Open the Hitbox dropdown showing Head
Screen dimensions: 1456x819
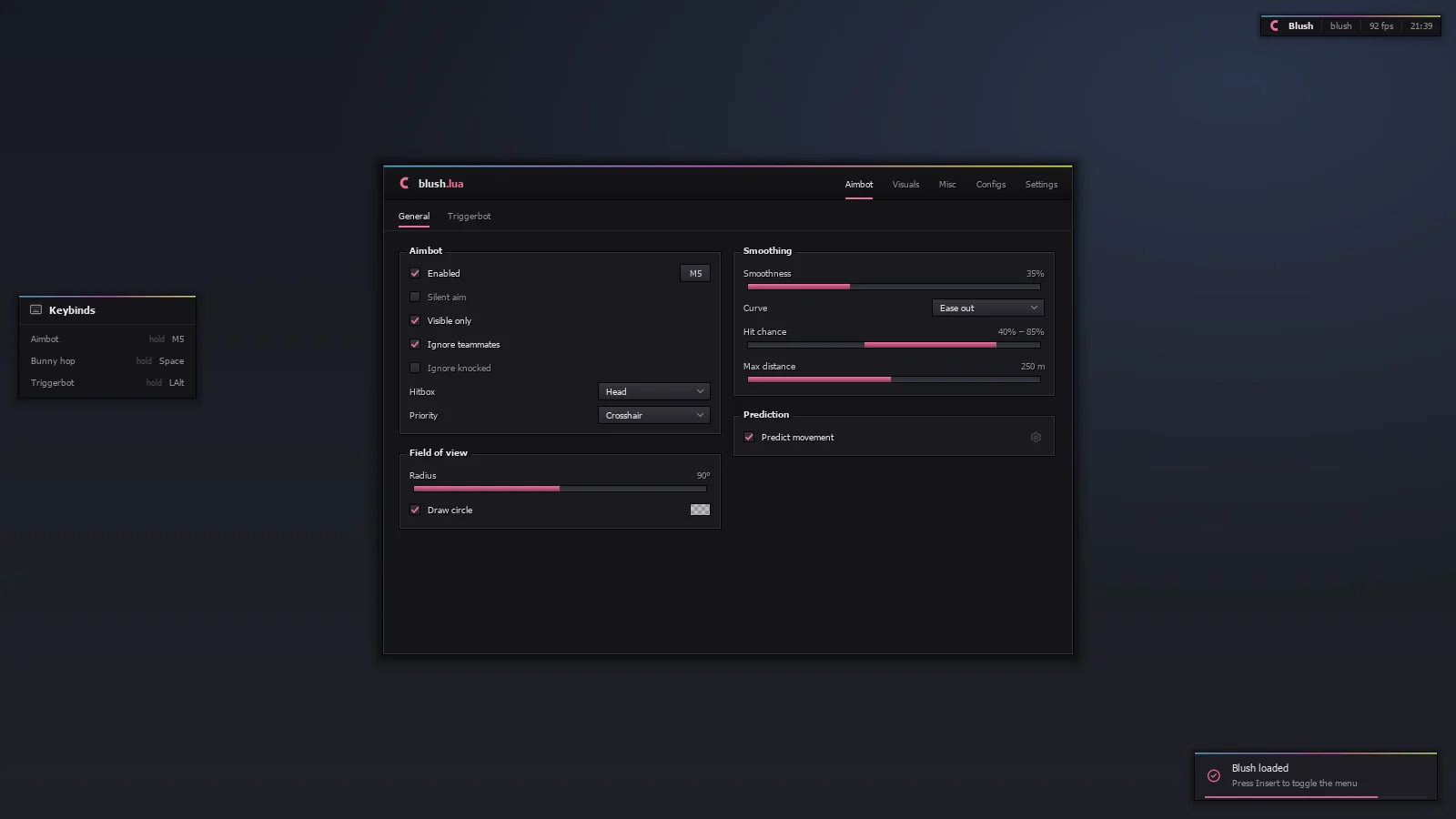coord(653,392)
